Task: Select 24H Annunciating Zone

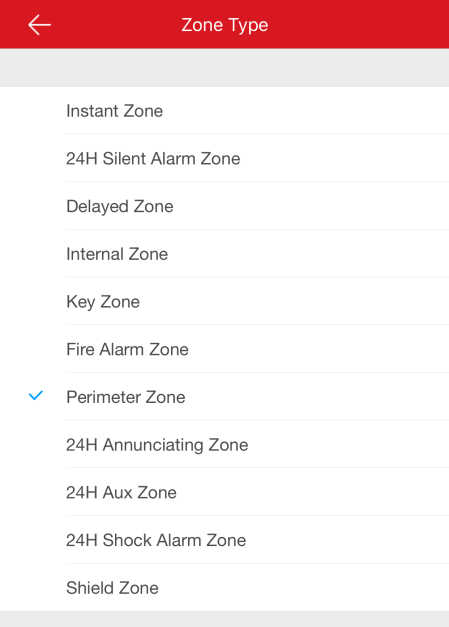Action: click(224, 444)
